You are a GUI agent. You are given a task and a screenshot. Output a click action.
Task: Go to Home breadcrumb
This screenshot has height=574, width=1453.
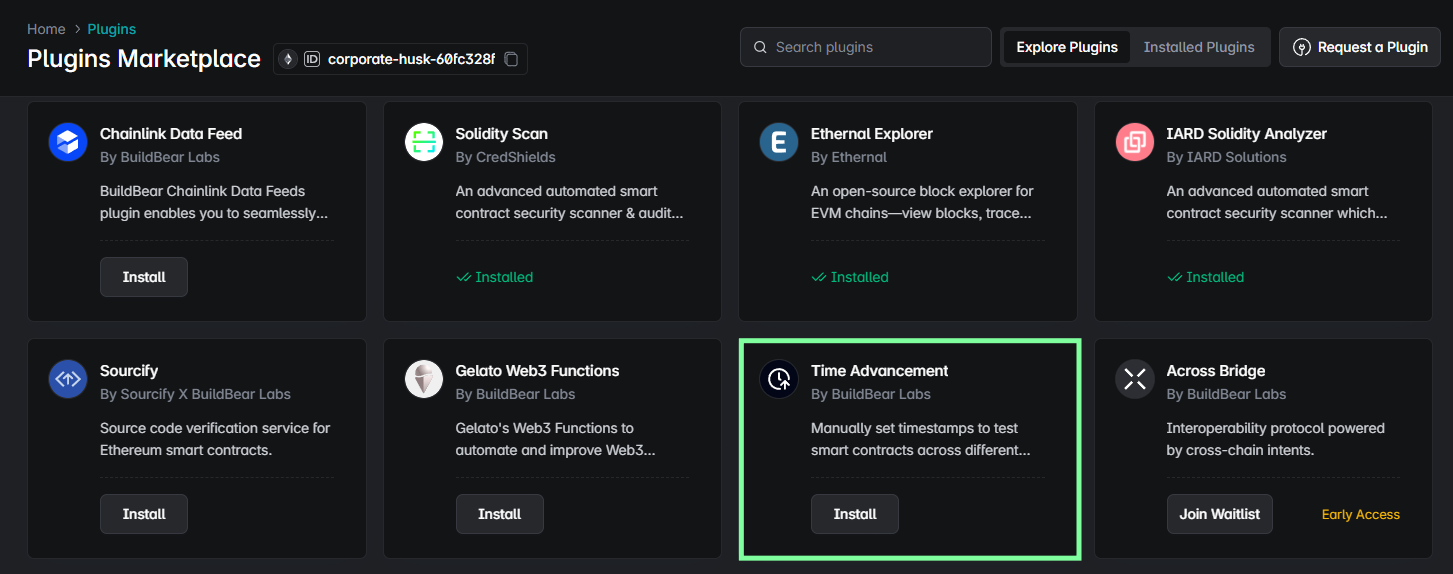point(46,29)
